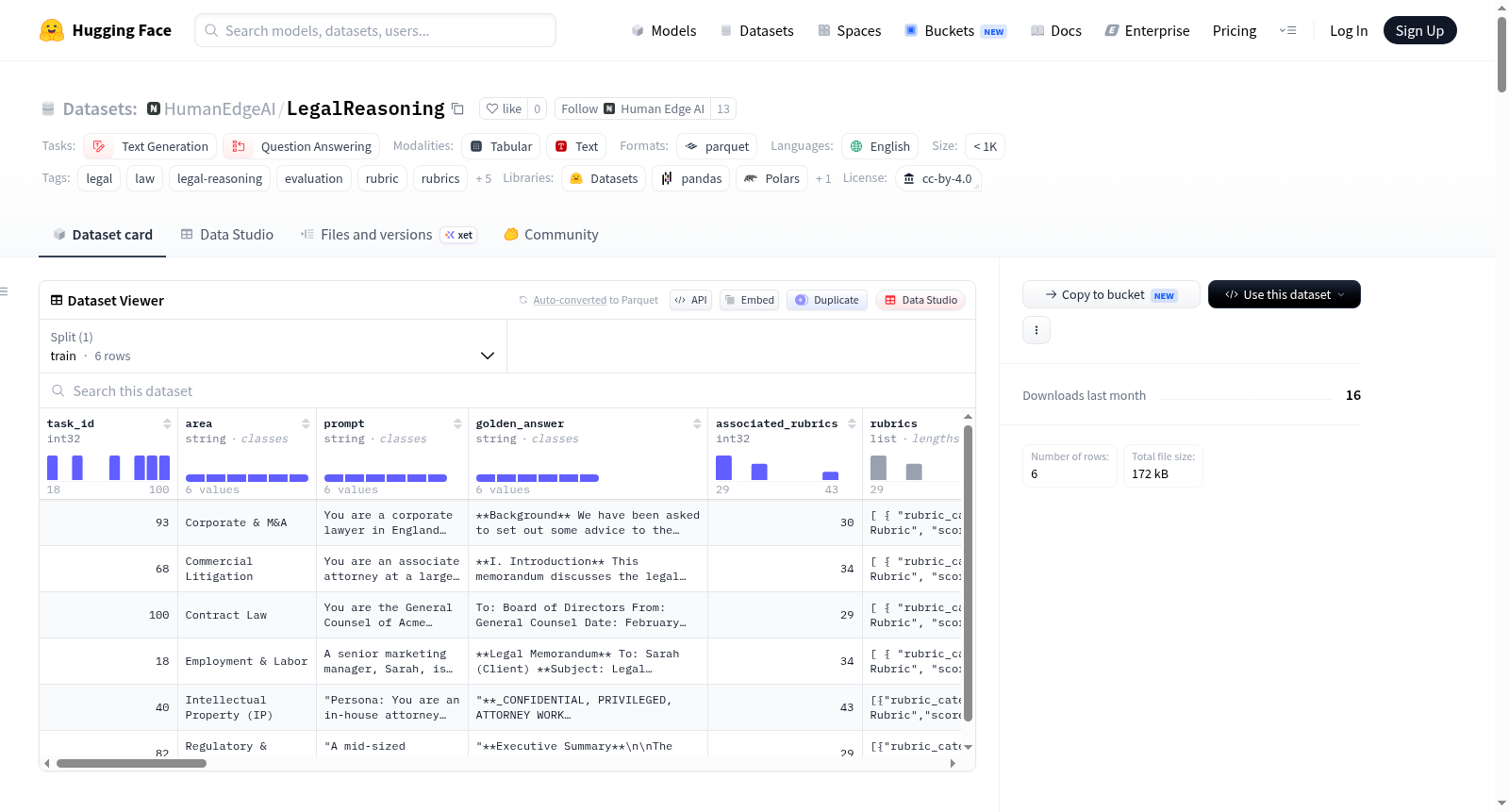Click the Hugging Face logo icon
Screen dimensions: 1509x812
pos(52,30)
